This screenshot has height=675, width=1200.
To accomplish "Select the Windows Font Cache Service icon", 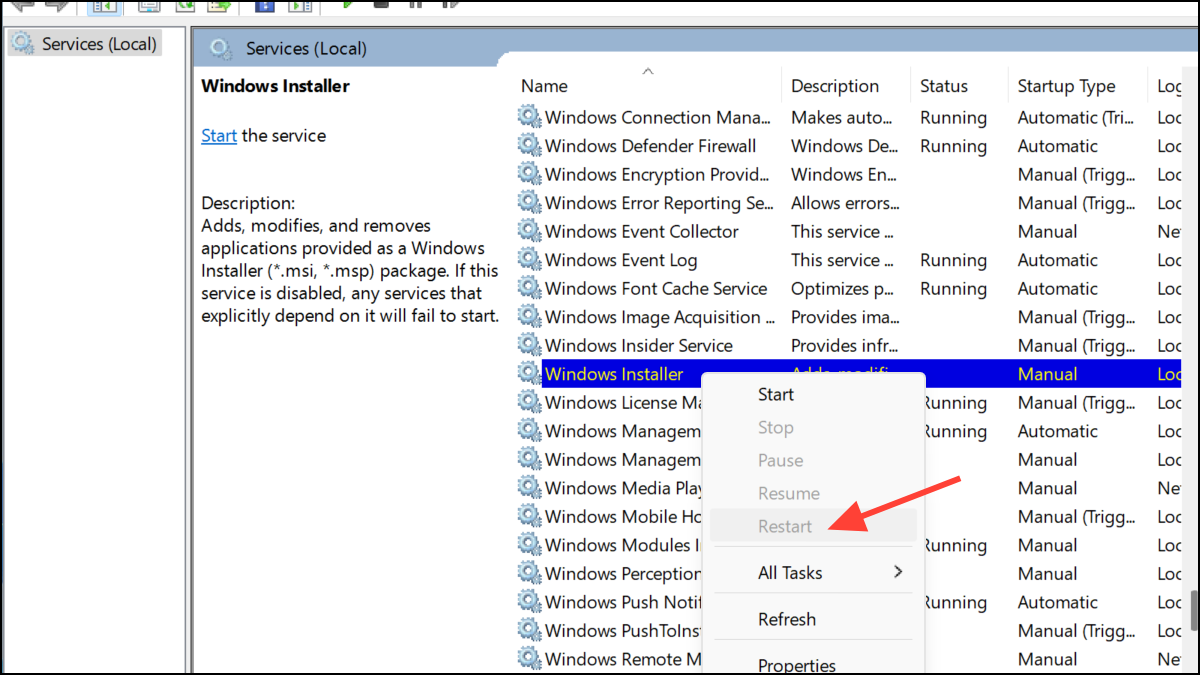I will pyautogui.click(x=528, y=288).
